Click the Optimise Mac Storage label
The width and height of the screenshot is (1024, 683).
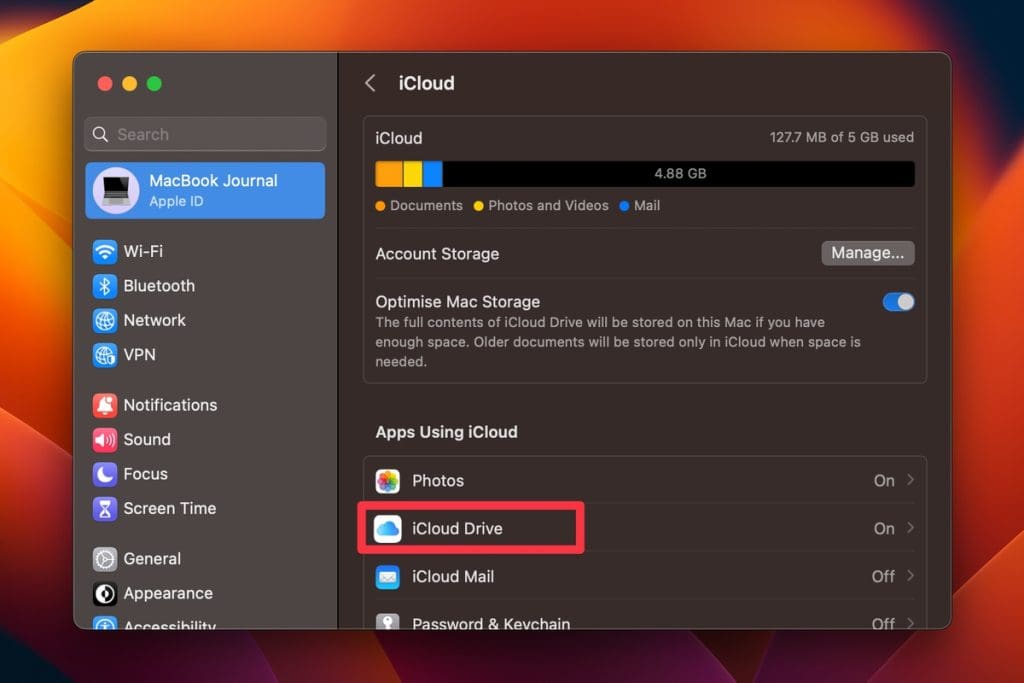(457, 302)
